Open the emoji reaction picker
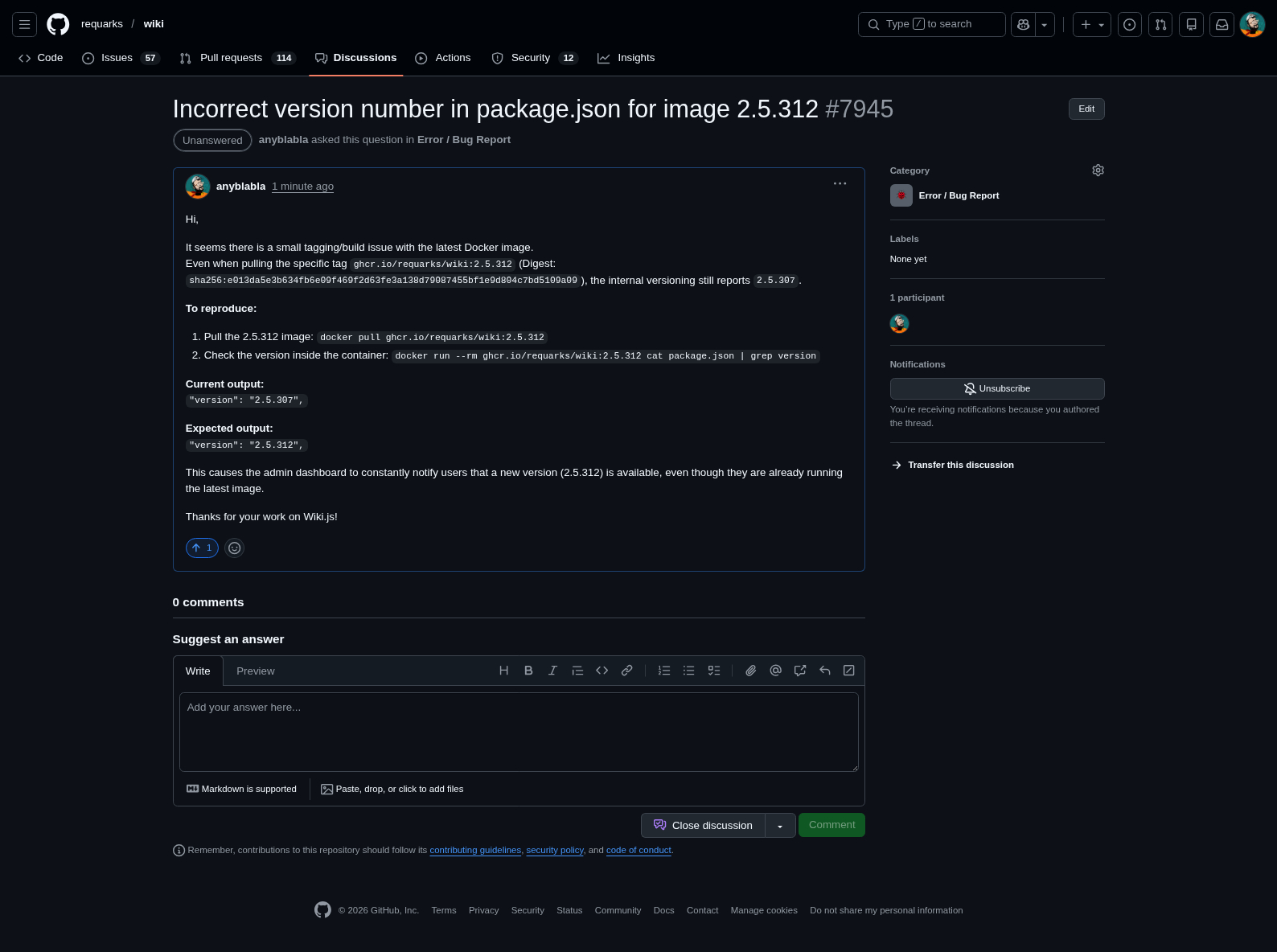This screenshot has width=1277, height=952. 234,548
